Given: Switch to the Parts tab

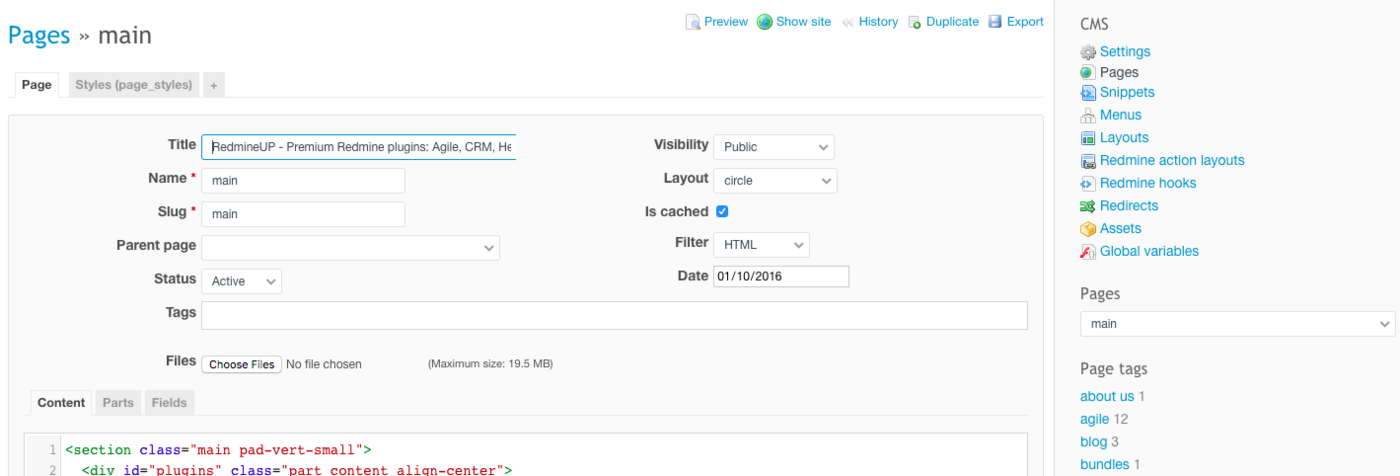Looking at the screenshot, I should 118,403.
